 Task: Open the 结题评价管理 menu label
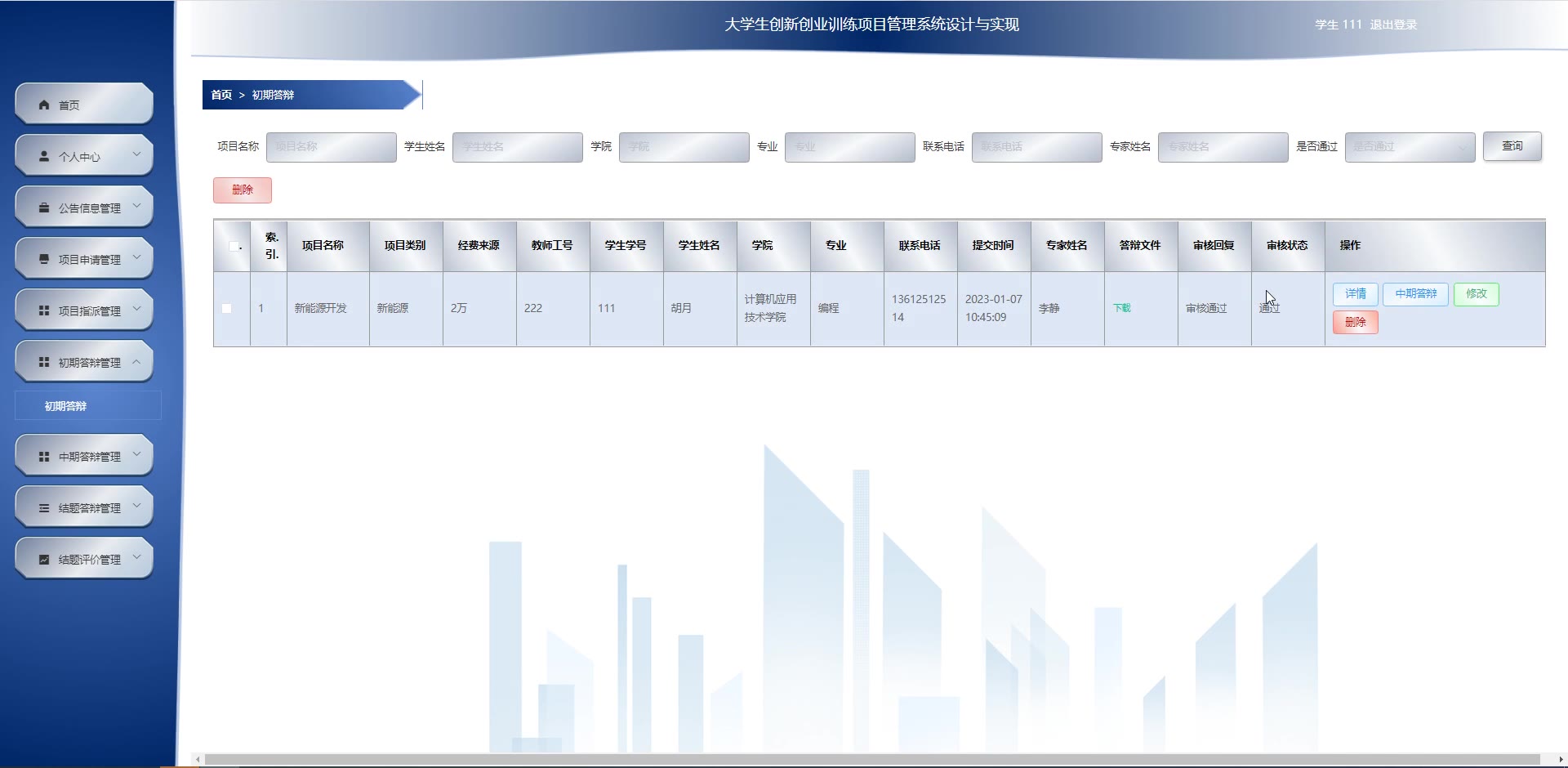coord(90,560)
